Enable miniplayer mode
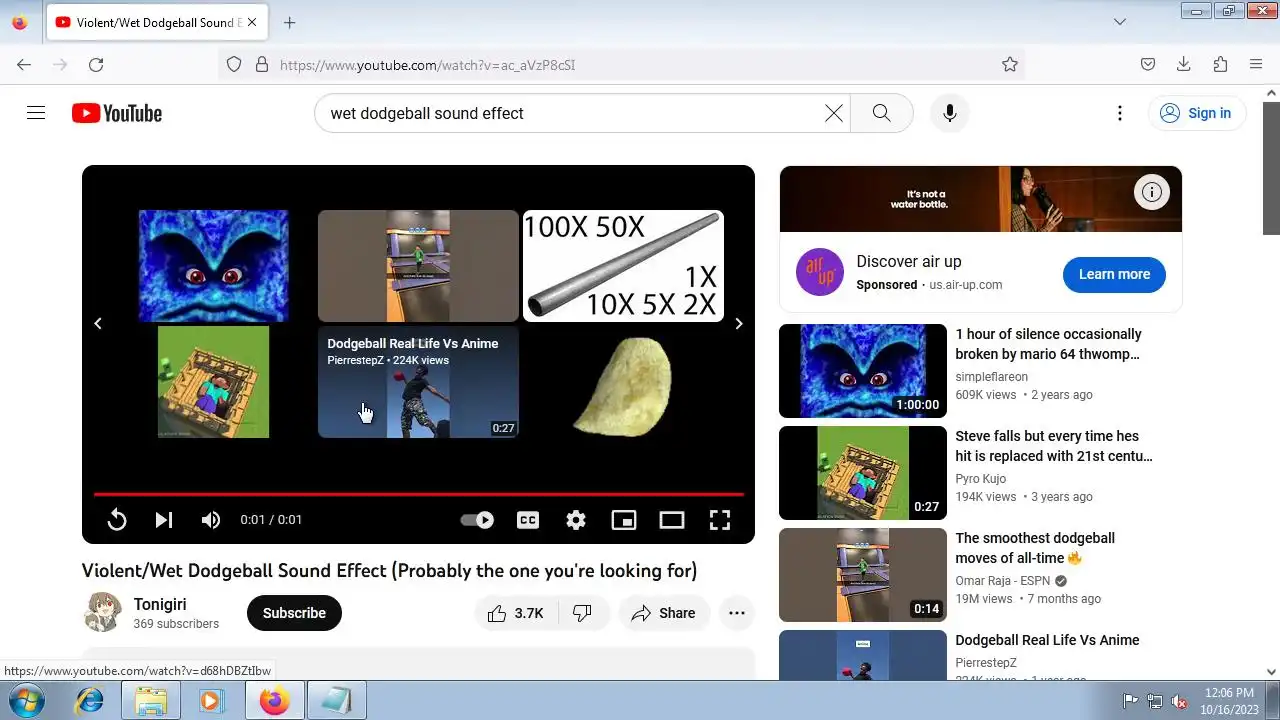Viewport: 1280px width, 720px height. point(624,520)
